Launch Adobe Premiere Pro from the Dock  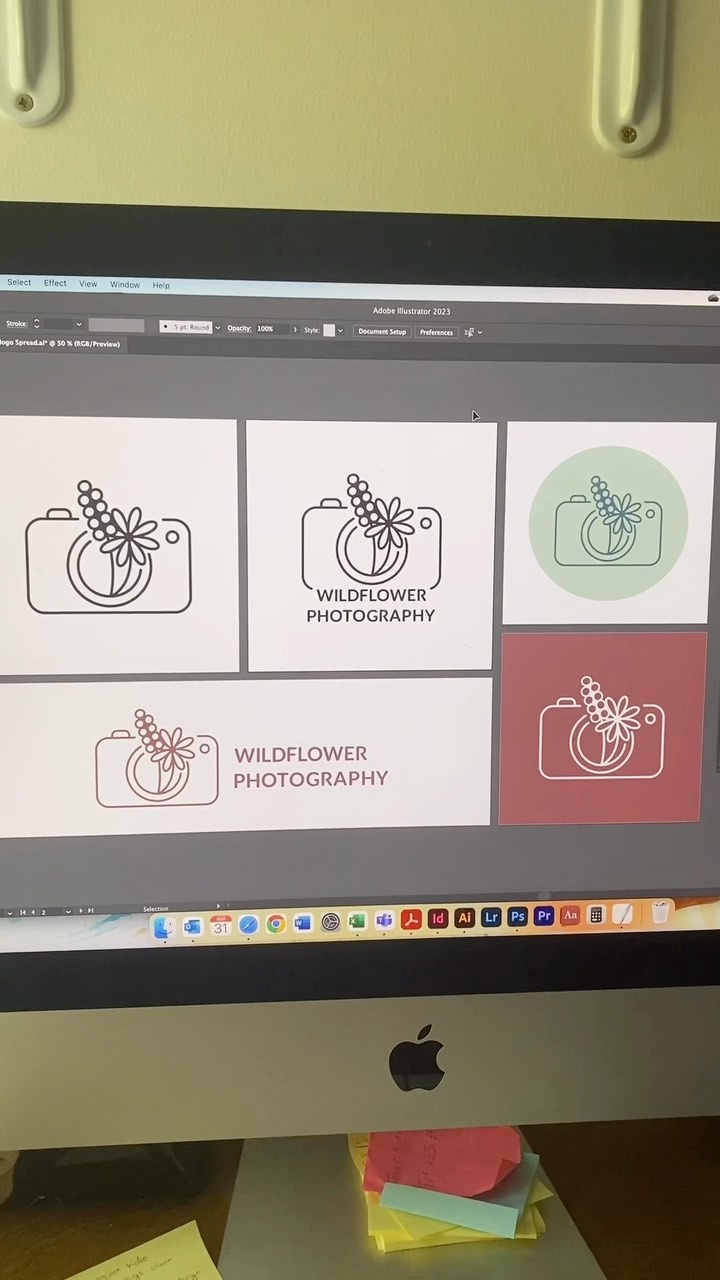[x=544, y=915]
